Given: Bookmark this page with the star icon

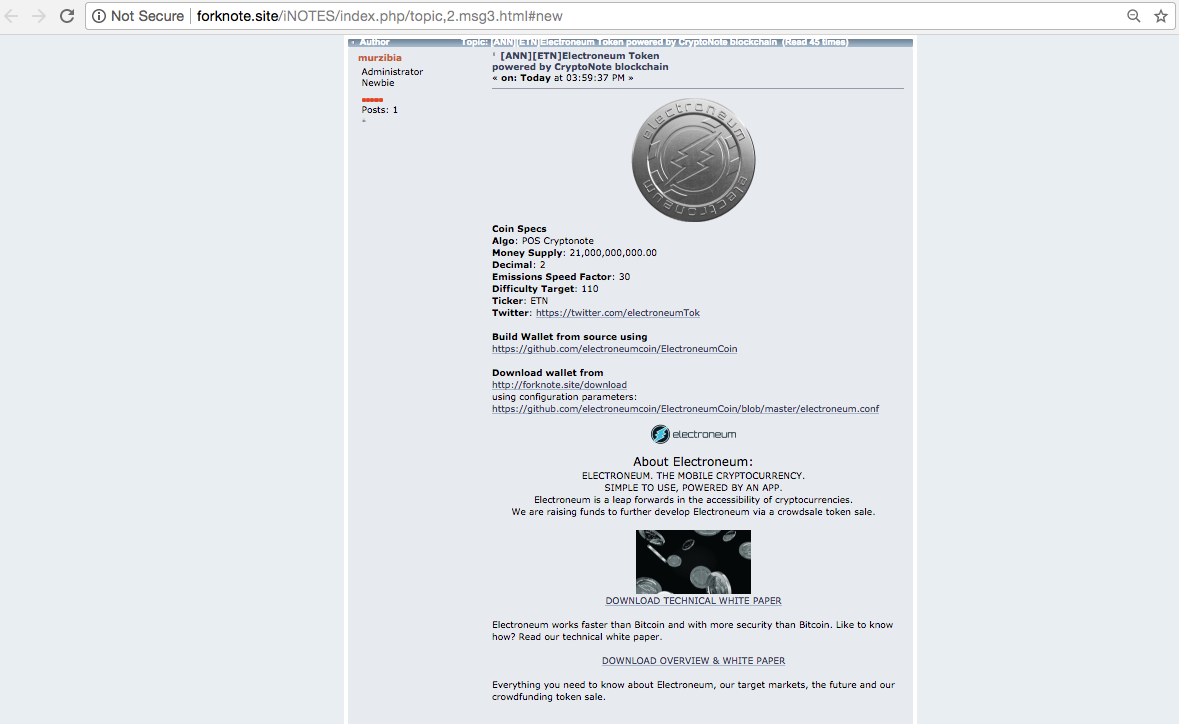Looking at the screenshot, I should 1161,16.
